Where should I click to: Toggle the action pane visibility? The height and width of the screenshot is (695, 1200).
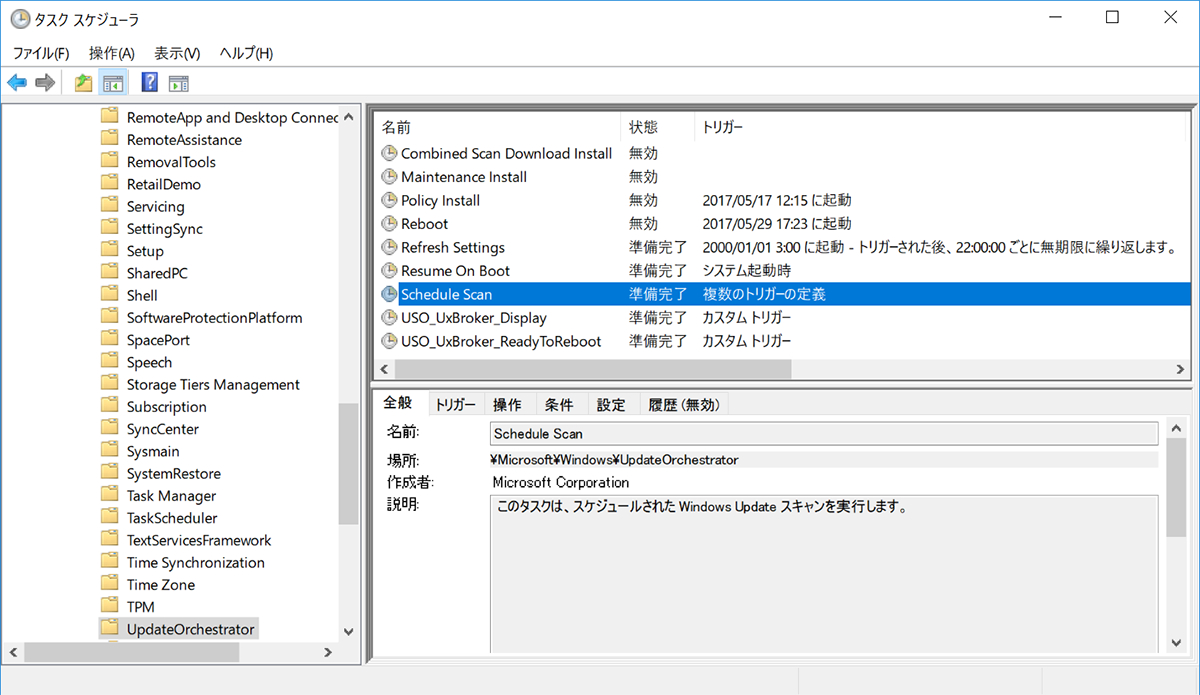[x=178, y=82]
